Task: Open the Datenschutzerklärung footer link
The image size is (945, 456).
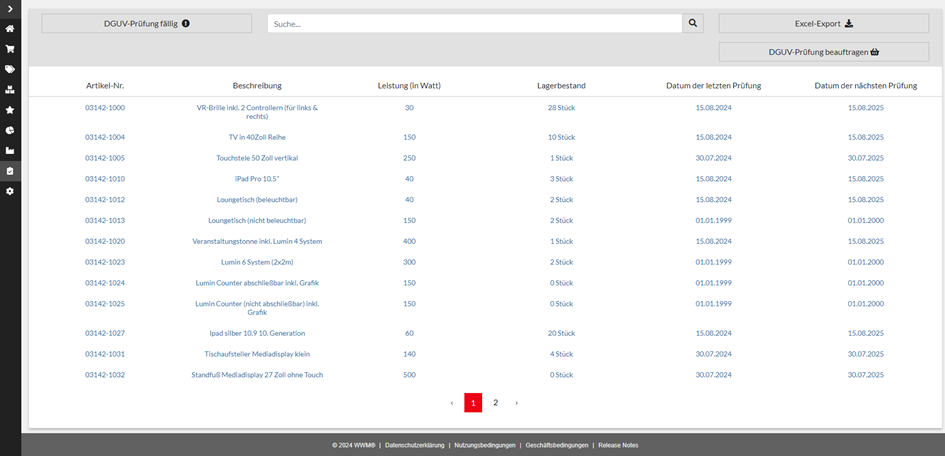Action: (415, 445)
